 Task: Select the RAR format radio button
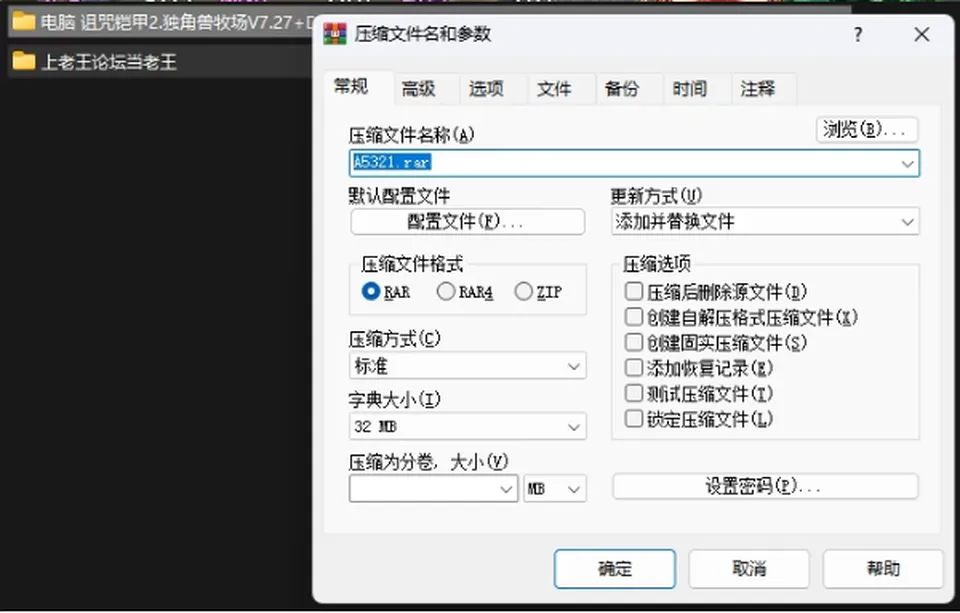371,291
